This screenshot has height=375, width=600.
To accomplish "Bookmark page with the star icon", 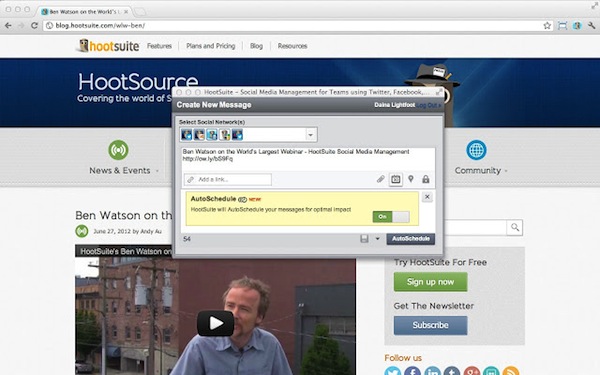I will [547, 26].
